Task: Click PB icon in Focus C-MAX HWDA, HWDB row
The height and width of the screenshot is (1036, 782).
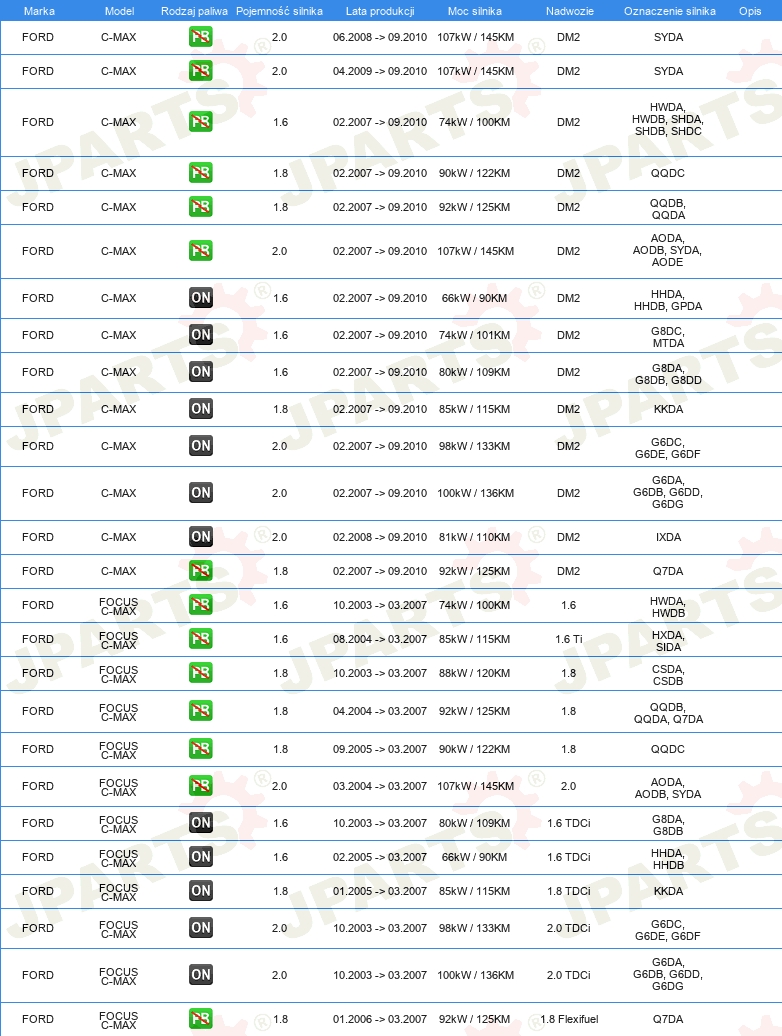Action: (x=201, y=605)
